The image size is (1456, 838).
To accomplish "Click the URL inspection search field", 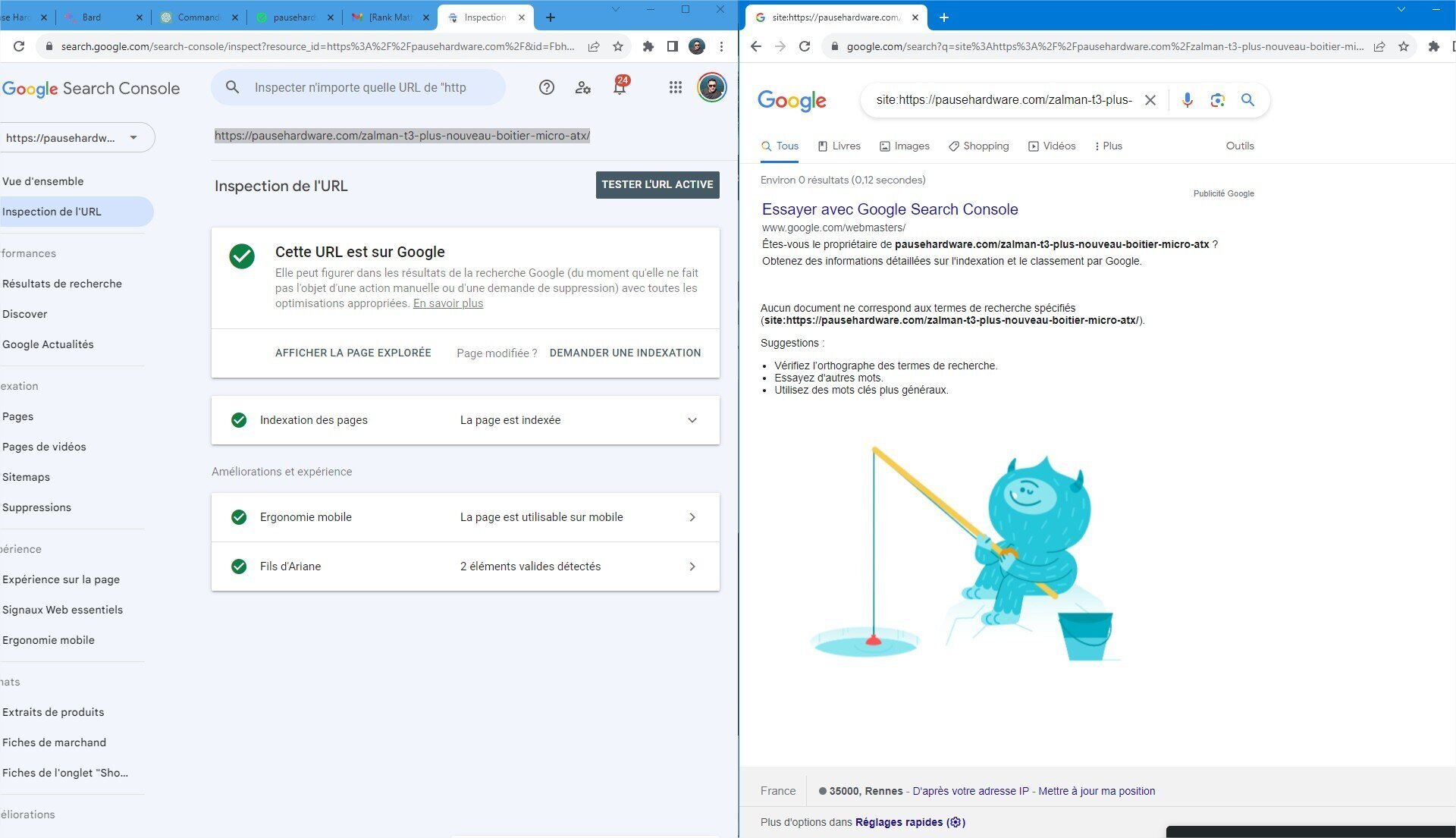I will point(360,88).
